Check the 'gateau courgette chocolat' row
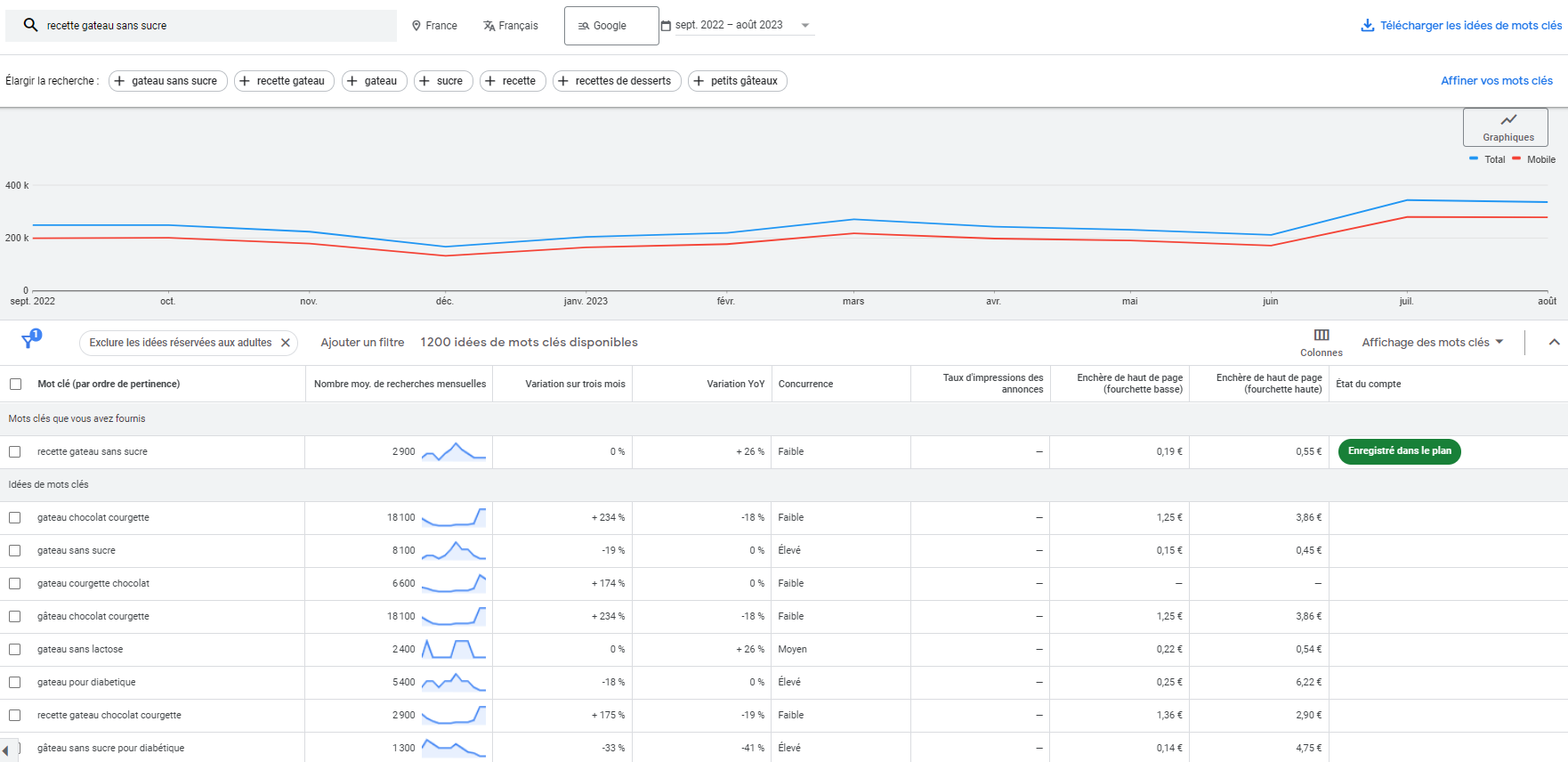1568x762 pixels. coord(15,584)
